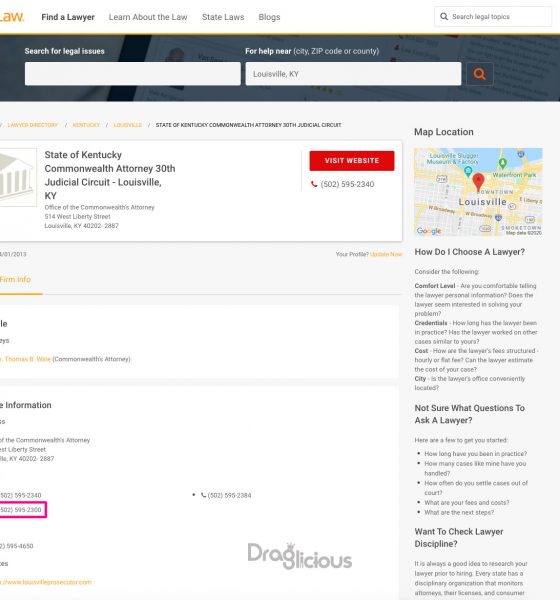Click the highlighted (502) 595-2300 number
This screenshot has width=560, height=600.
click(21, 510)
